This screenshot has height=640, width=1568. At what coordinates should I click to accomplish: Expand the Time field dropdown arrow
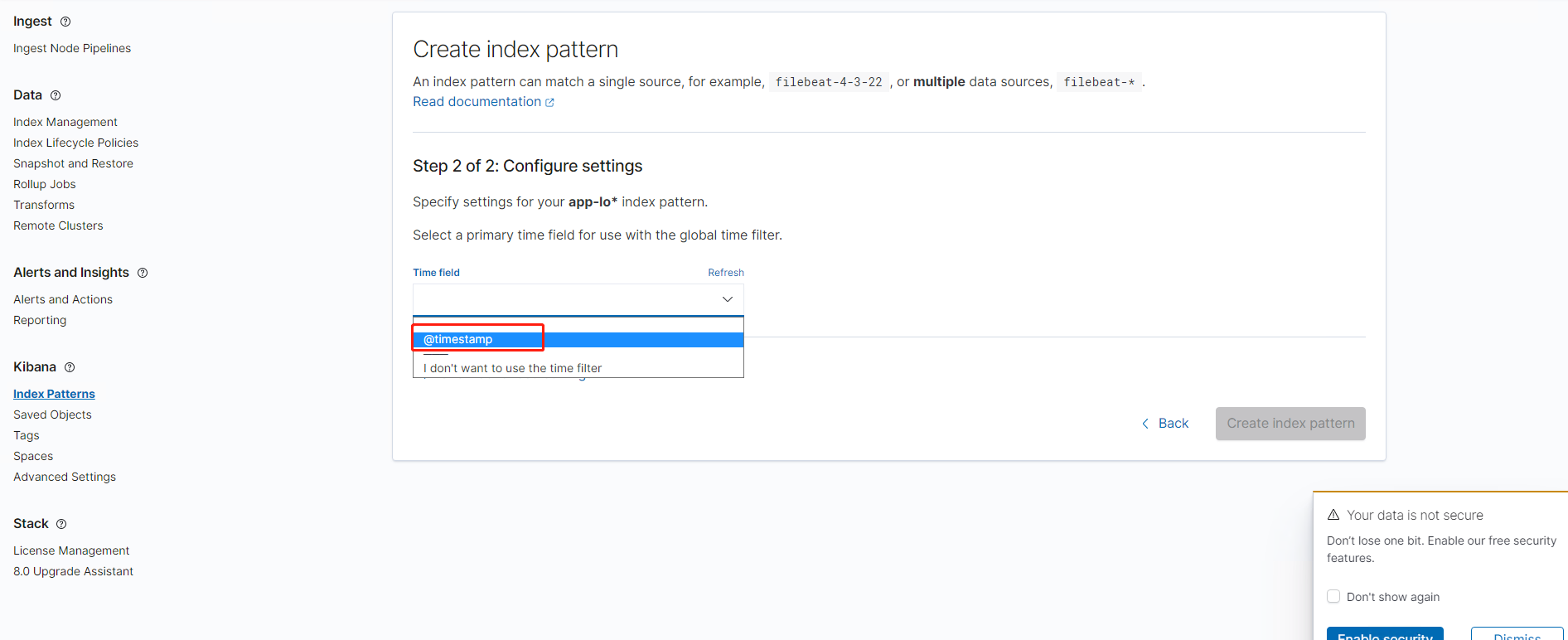point(727,299)
